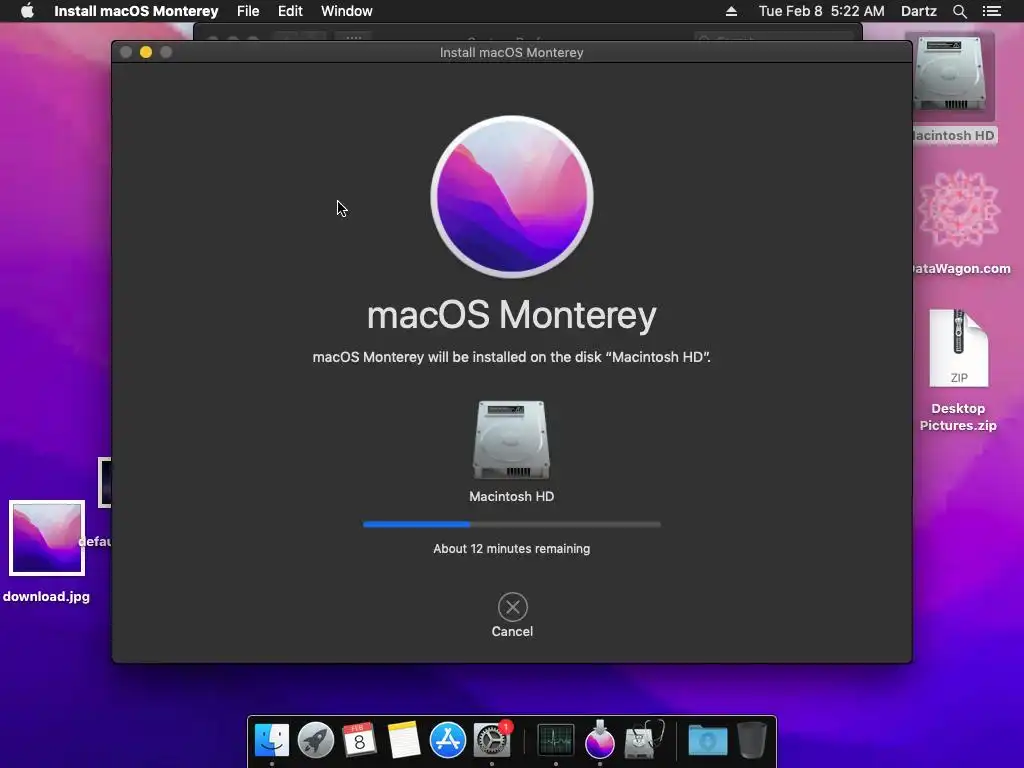This screenshot has height=768, width=1024.
Task: Click the date and time in menu bar
Action: pos(822,11)
